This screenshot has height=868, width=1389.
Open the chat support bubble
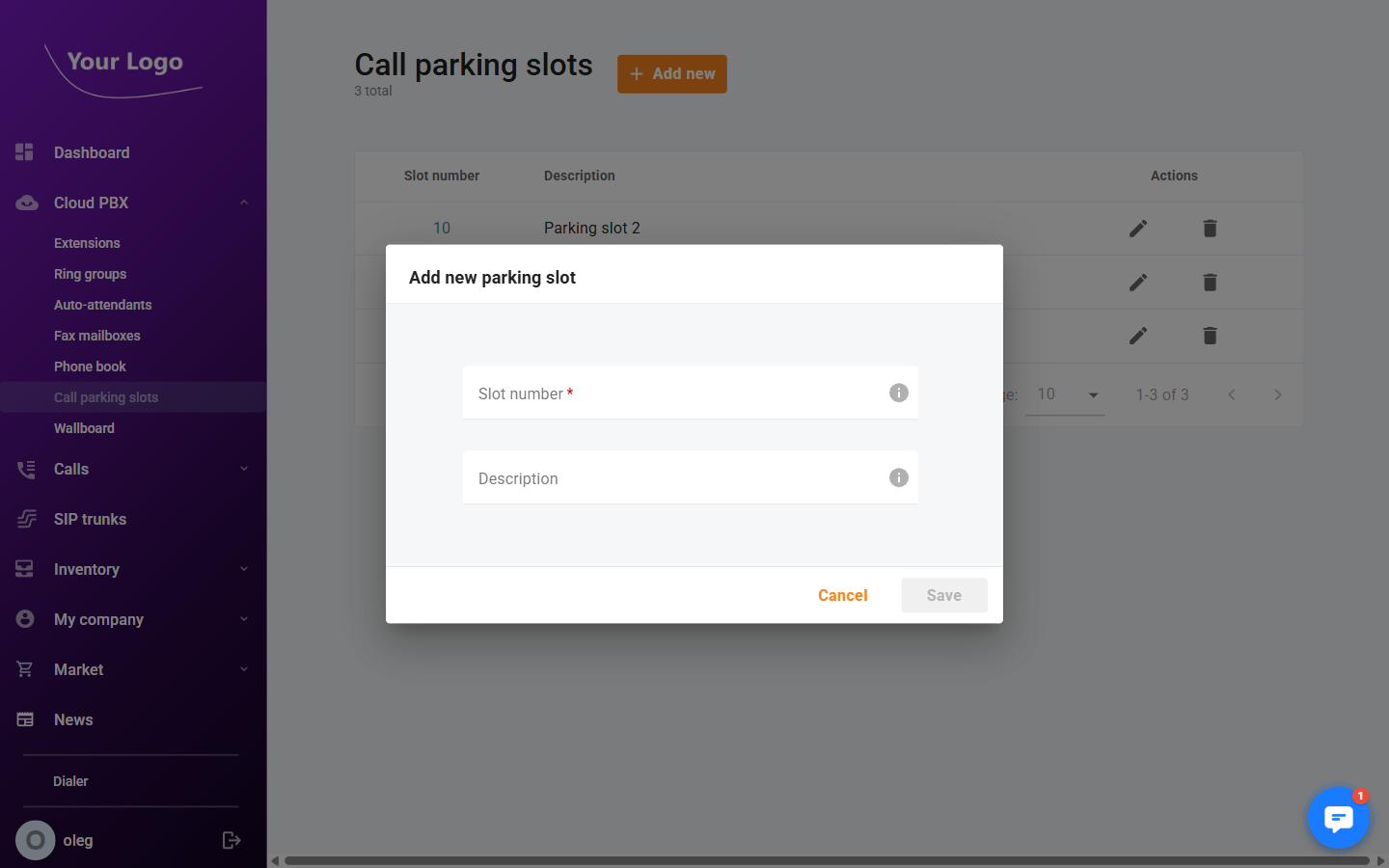pos(1339,818)
